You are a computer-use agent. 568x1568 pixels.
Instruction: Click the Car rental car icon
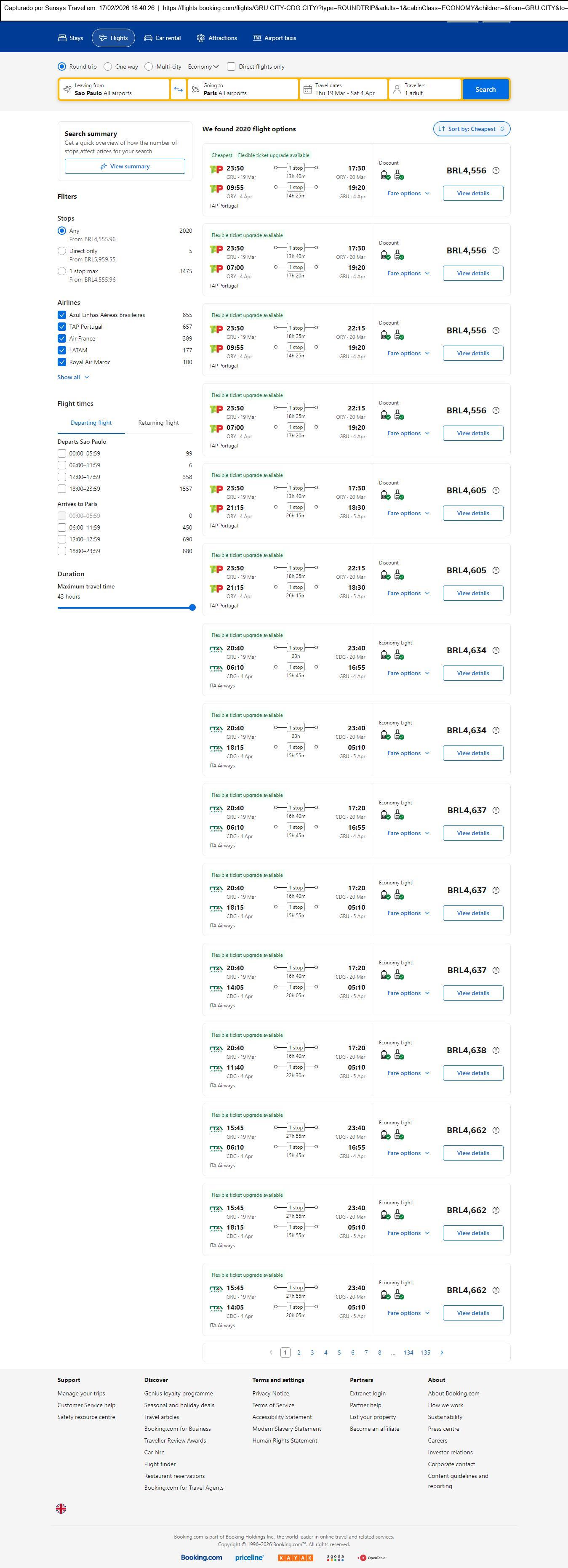tap(148, 38)
